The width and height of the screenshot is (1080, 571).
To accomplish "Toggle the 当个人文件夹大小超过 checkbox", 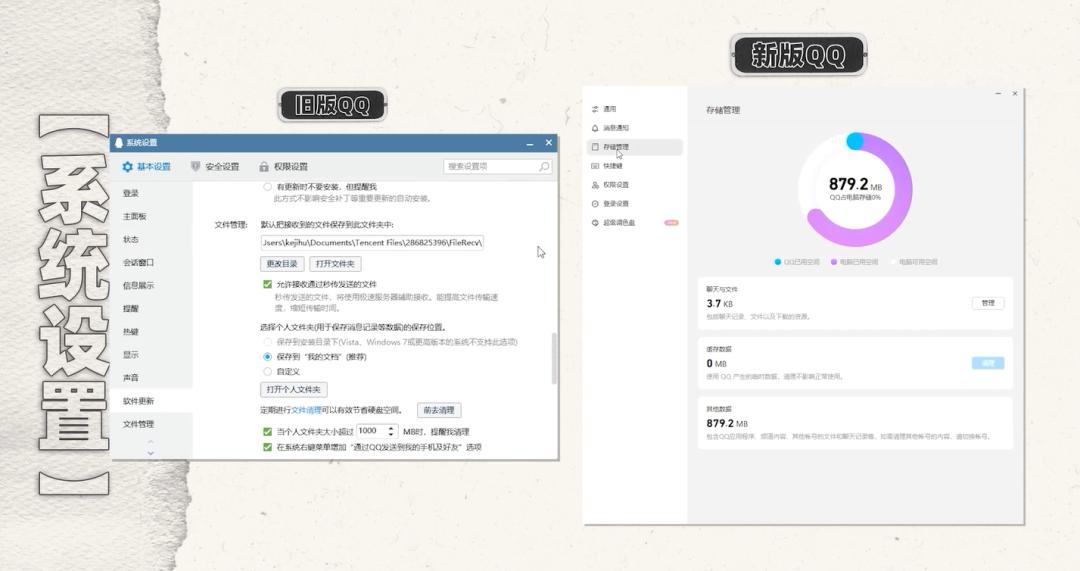I will [x=267, y=432].
